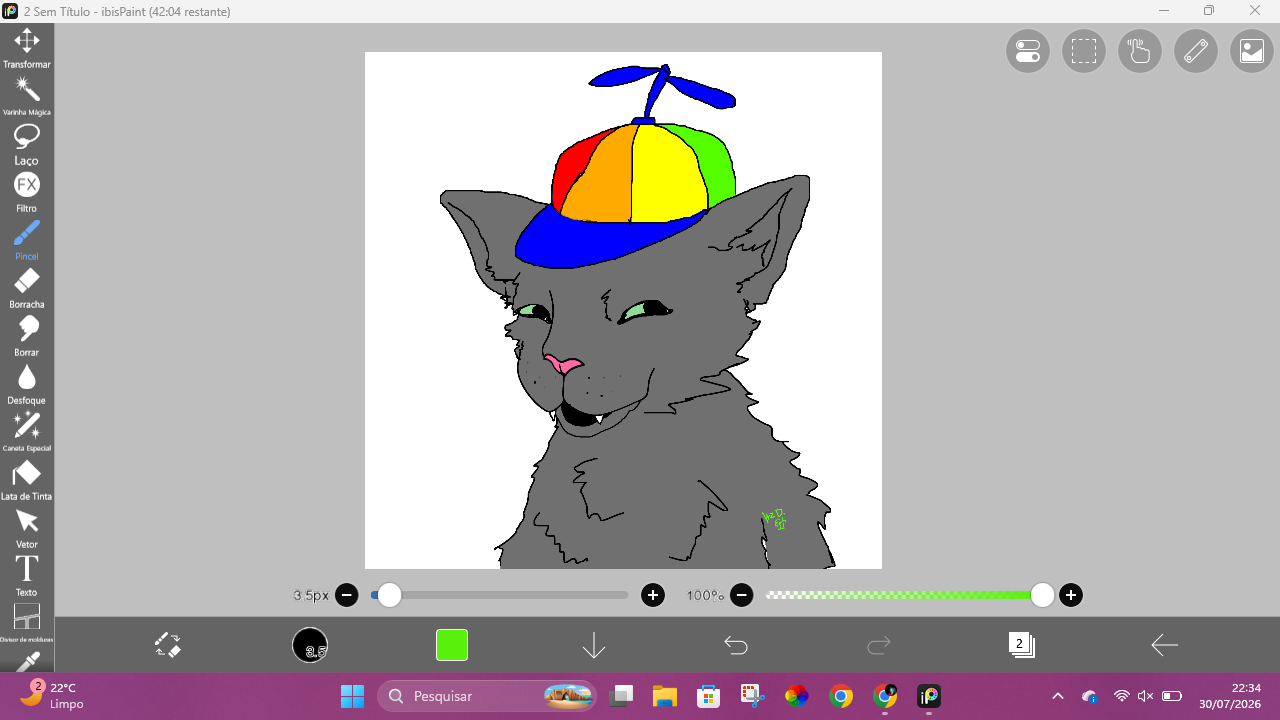Open the layers panel showing 2
The height and width of the screenshot is (720, 1280).
(x=1021, y=645)
